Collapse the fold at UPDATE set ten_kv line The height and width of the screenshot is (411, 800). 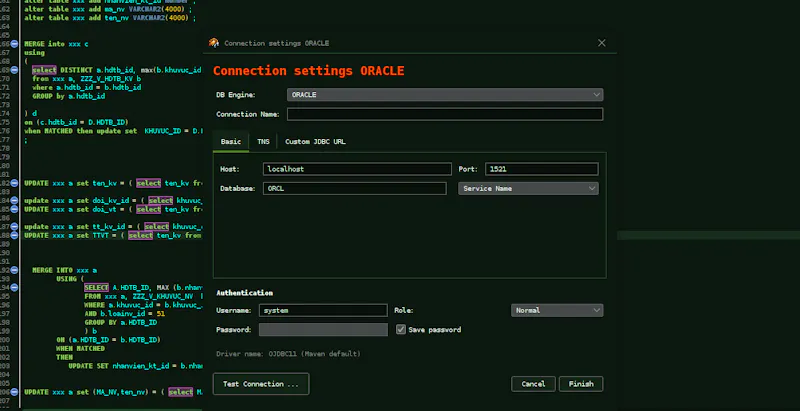click(14, 183)
